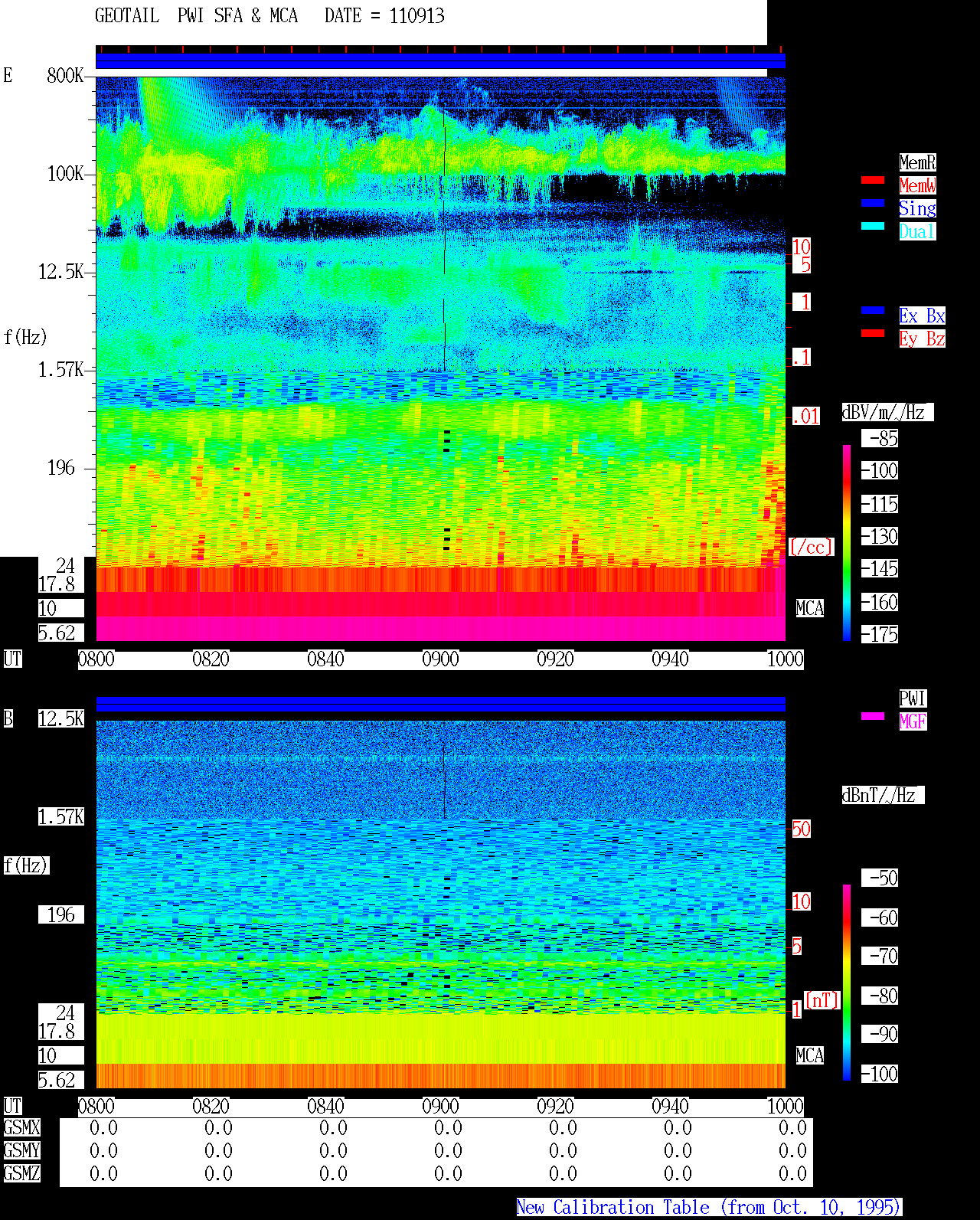Screen dimensions: 980x1220
Task: Click the MCA label beside the electric spectrogram
Action: coord(810,608)
